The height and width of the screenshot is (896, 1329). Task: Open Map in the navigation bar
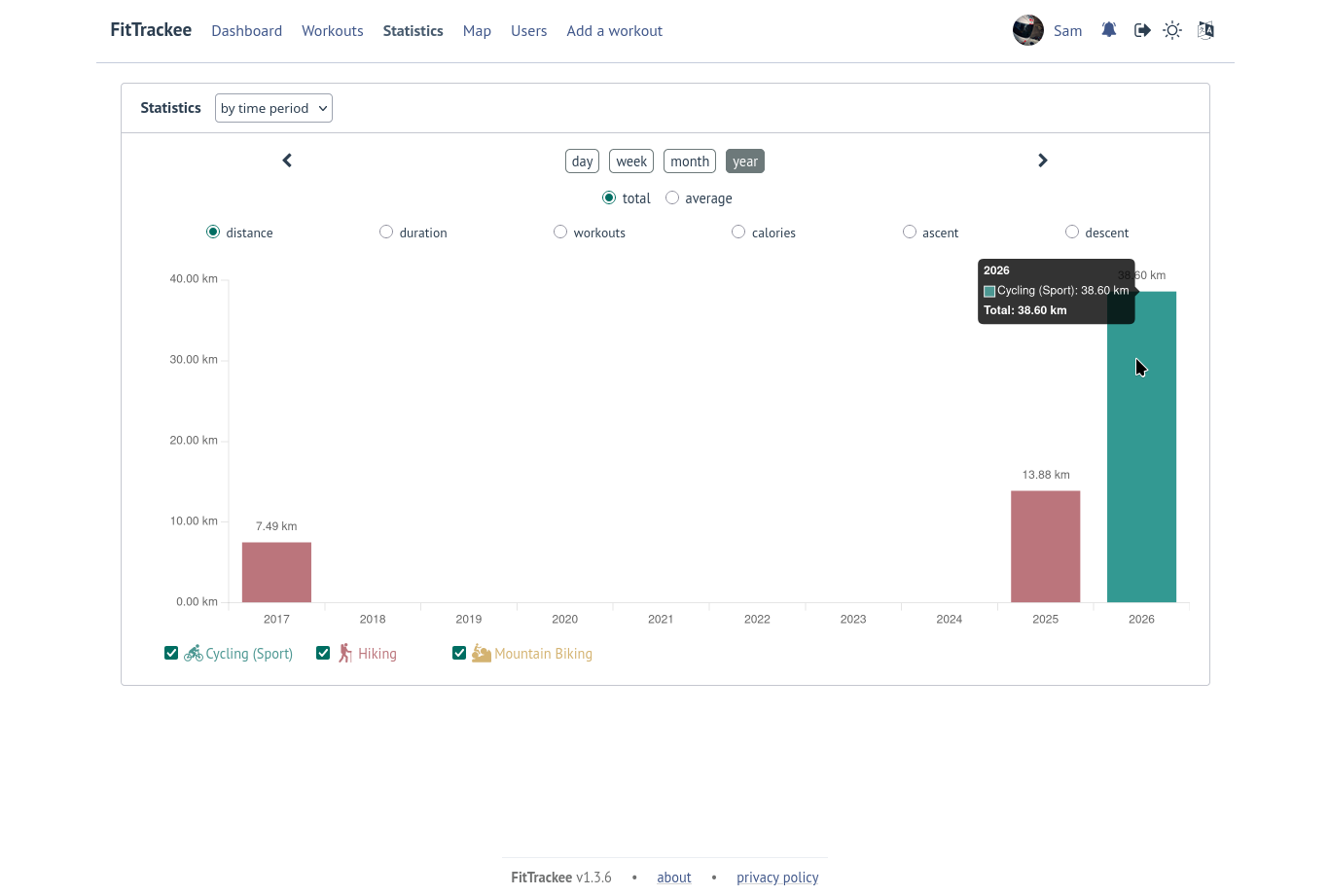477,31
